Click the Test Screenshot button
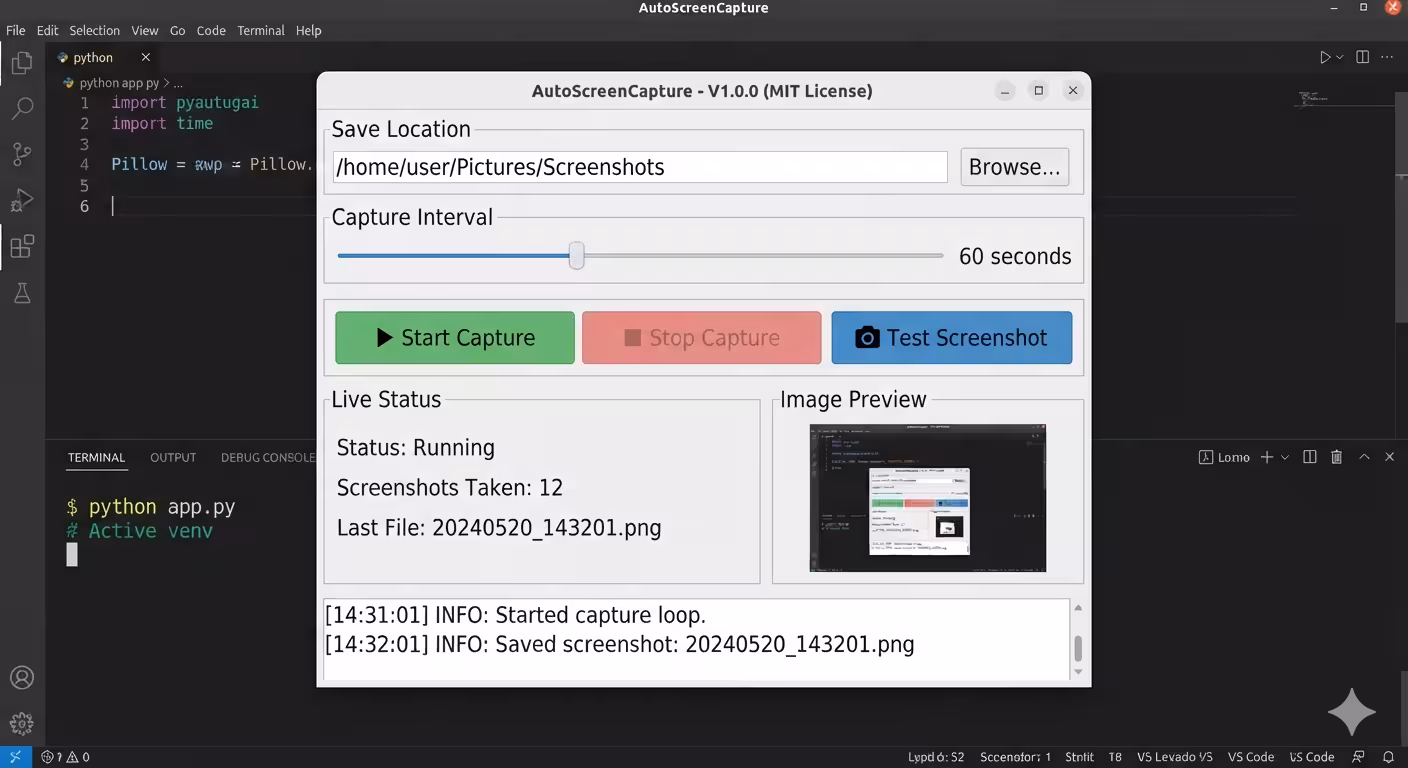The width and height of the screenshot is (1408, 768). tap(952, 338)
